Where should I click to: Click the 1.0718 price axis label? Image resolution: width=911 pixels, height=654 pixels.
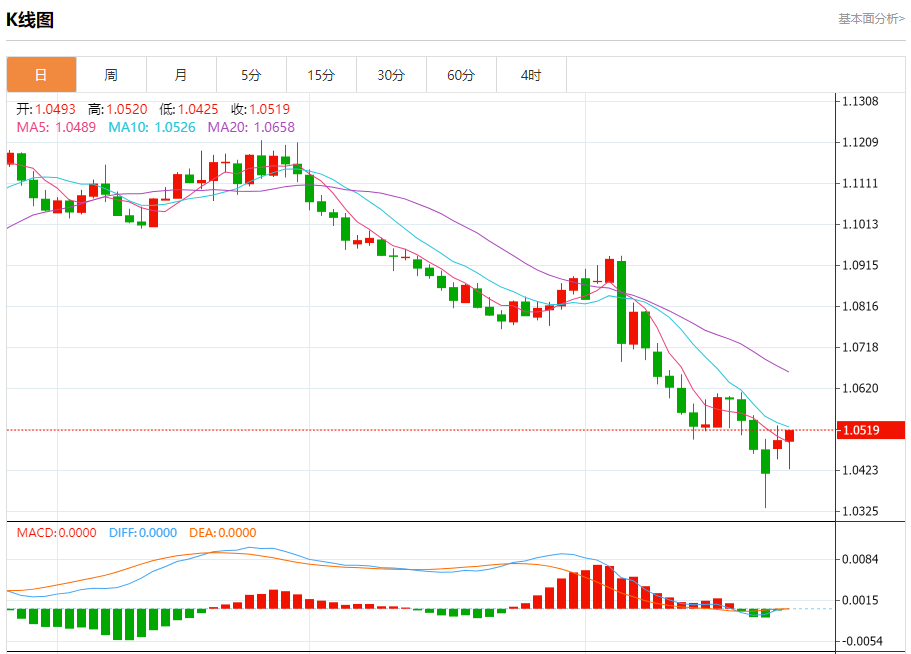click(x=860, y=347)
